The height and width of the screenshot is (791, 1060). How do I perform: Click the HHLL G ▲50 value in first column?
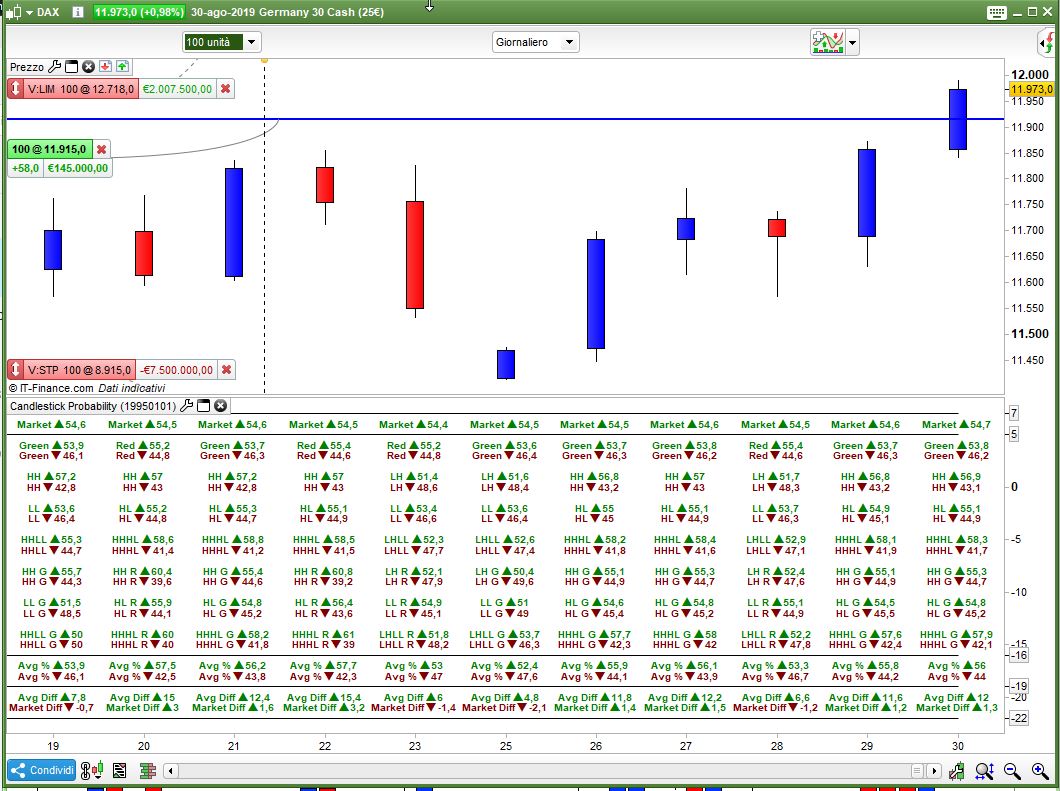pos(51,634)
